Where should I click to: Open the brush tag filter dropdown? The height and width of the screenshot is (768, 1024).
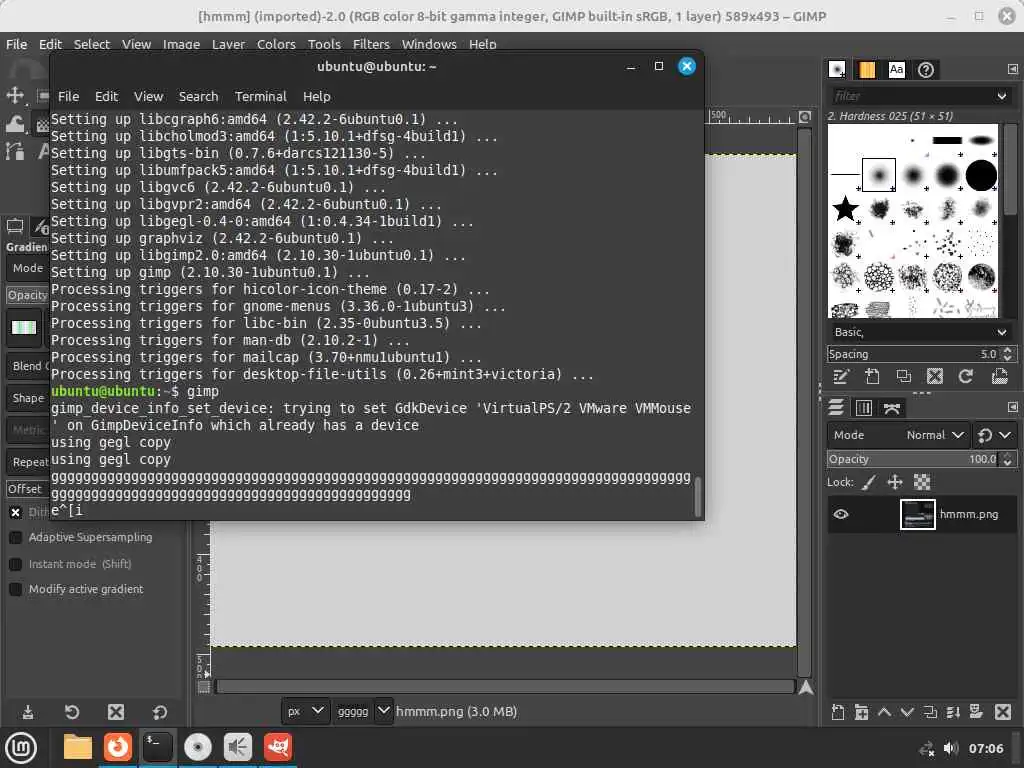tap(1002, 96)
